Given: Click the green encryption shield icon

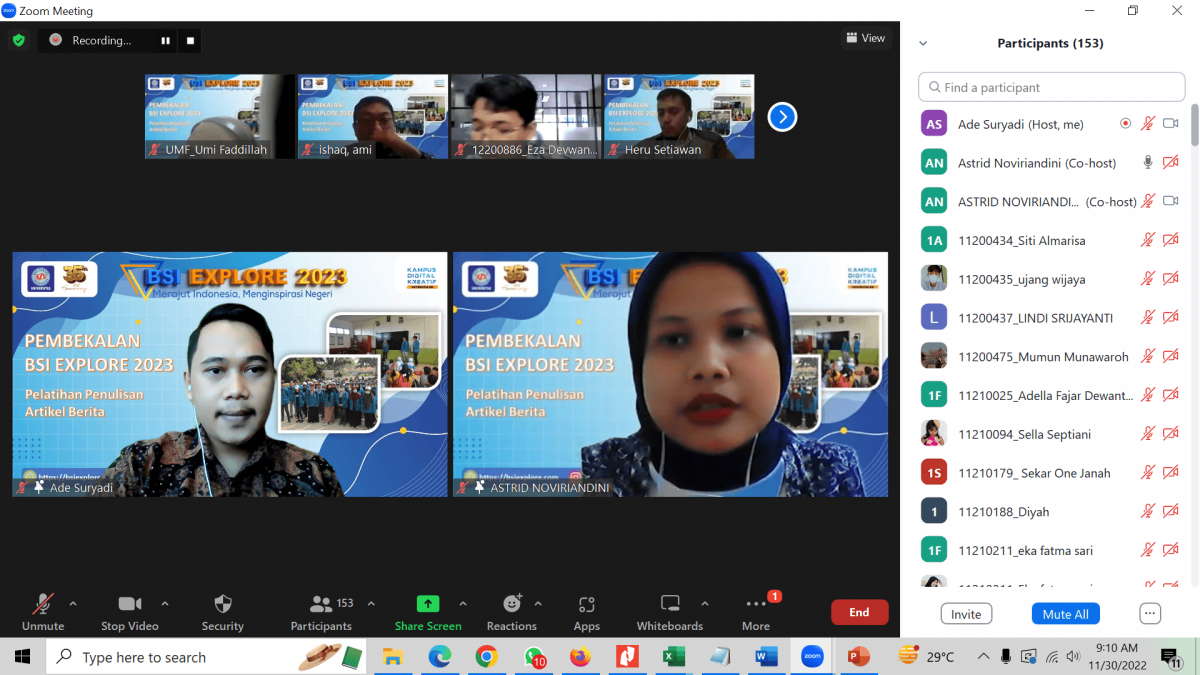Looking at the screenshot, I should click(18, 40).
